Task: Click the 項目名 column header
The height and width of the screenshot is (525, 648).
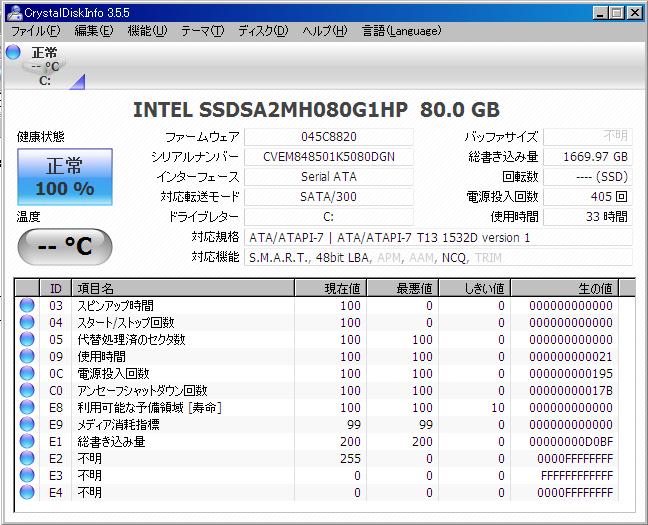Action: point(183,288)
